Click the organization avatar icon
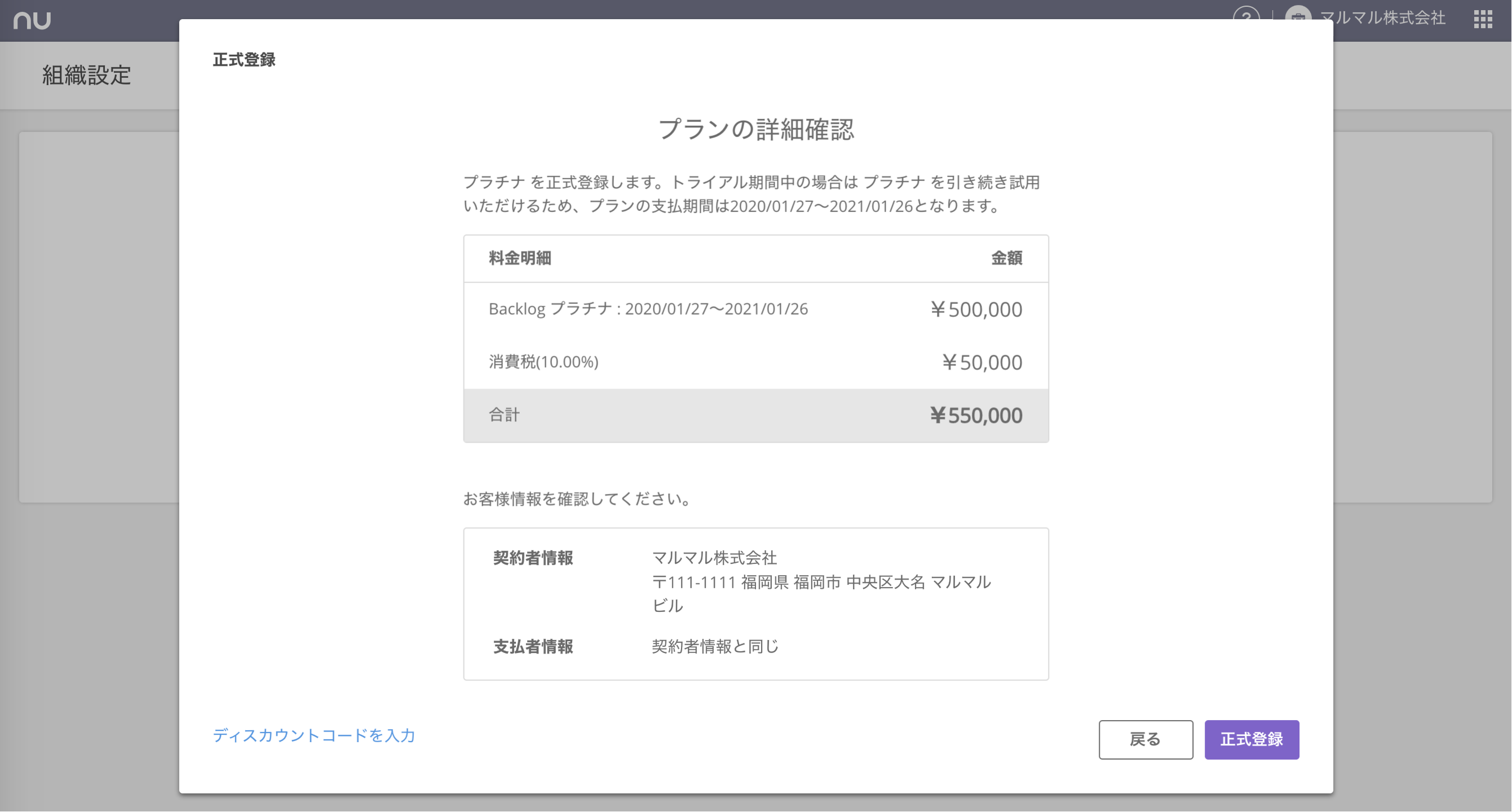This screenshot has width=1512, height=812. coord(1298,13)
